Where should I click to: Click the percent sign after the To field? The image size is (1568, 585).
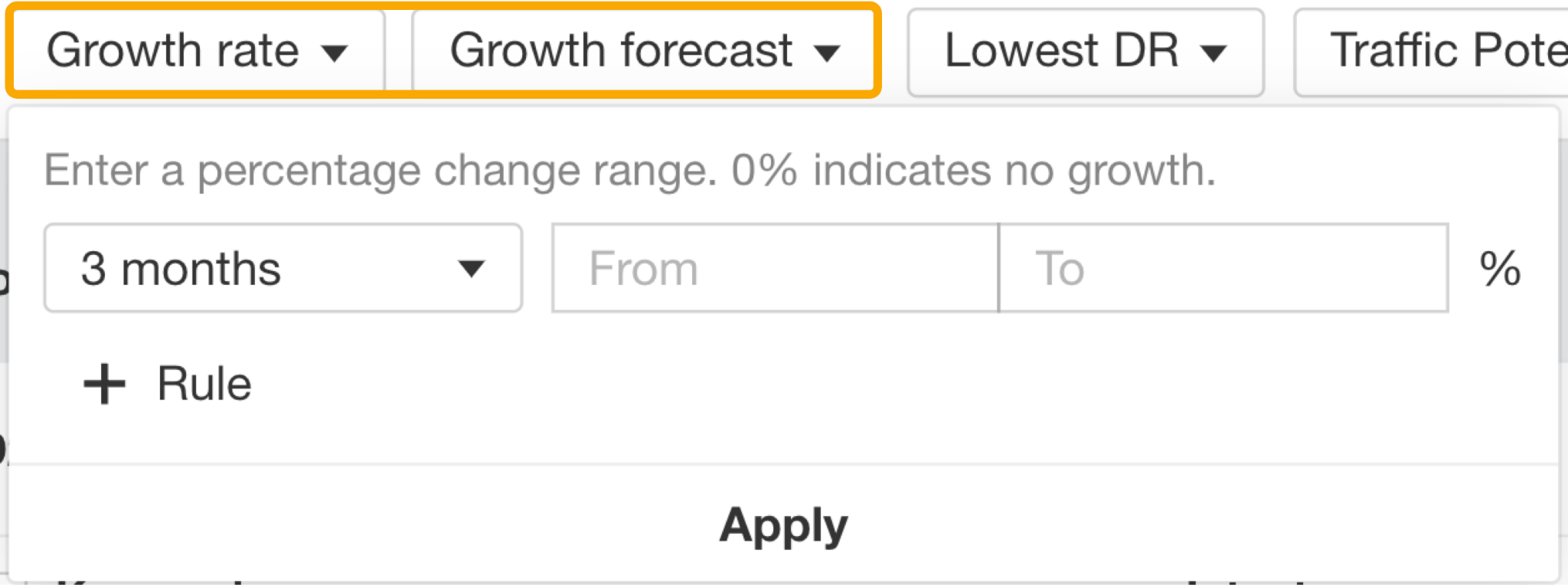click(1500, 269)
